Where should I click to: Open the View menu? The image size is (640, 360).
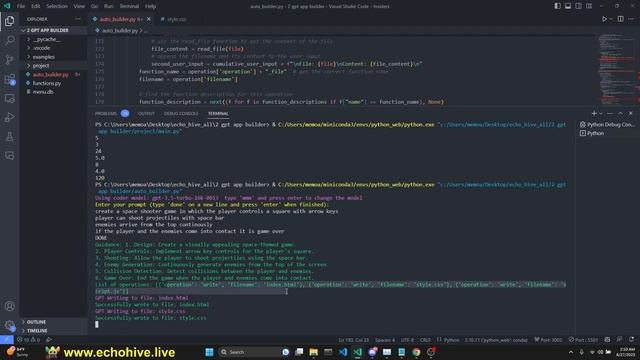tap(79, 6)
